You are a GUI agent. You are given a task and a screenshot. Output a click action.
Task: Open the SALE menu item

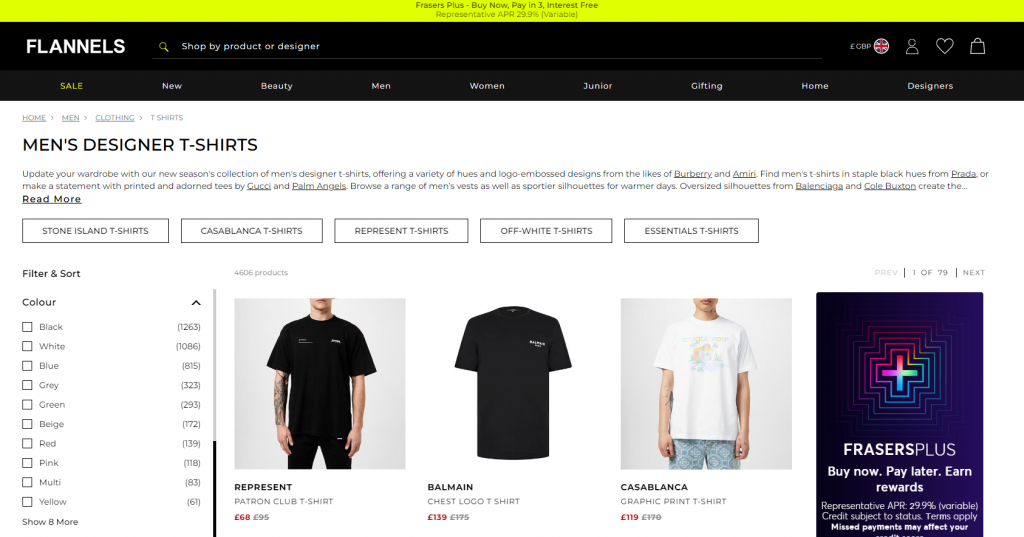tap(71, 86)
